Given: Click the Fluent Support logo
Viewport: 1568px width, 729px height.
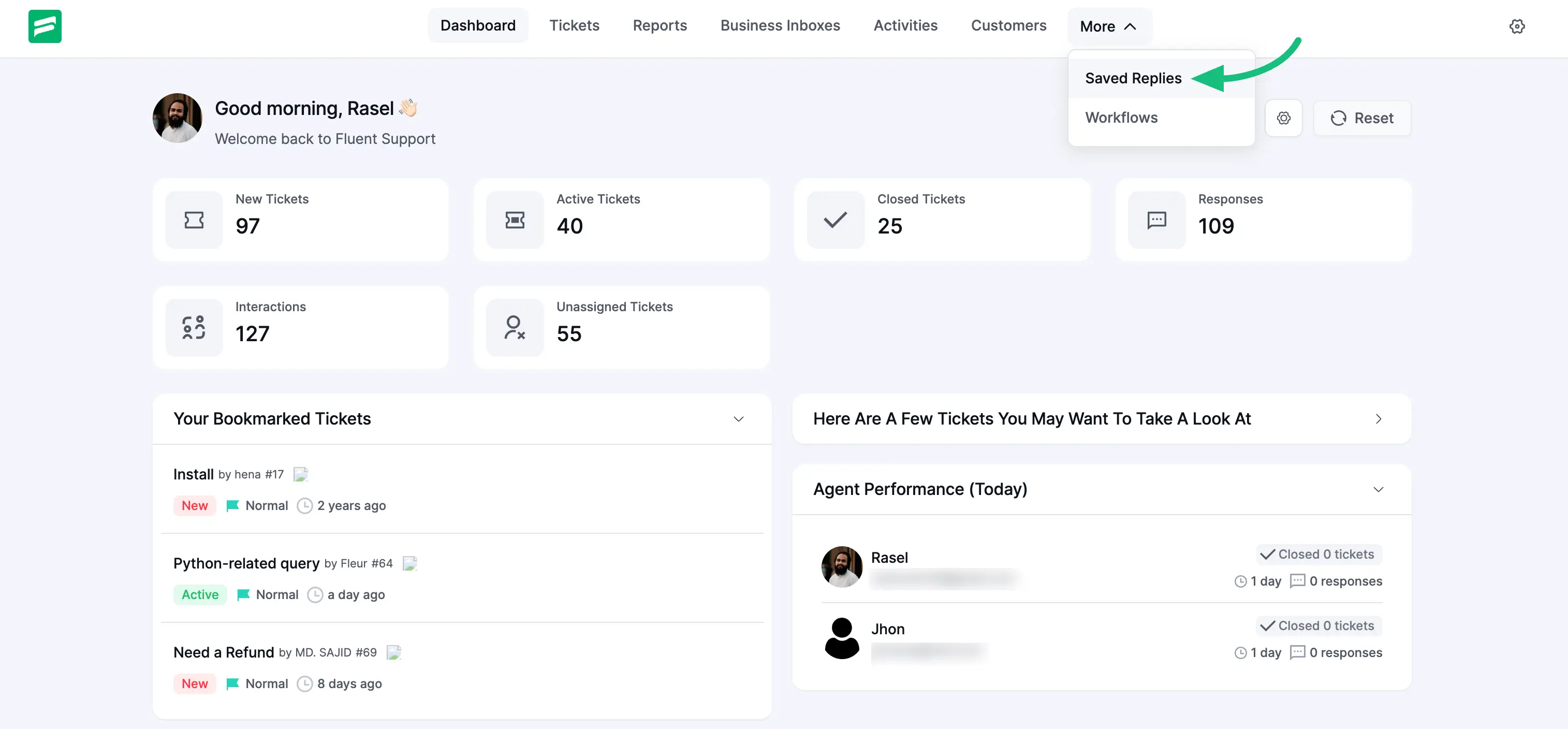Looking at the screenshot, I should tap(45, 26).
